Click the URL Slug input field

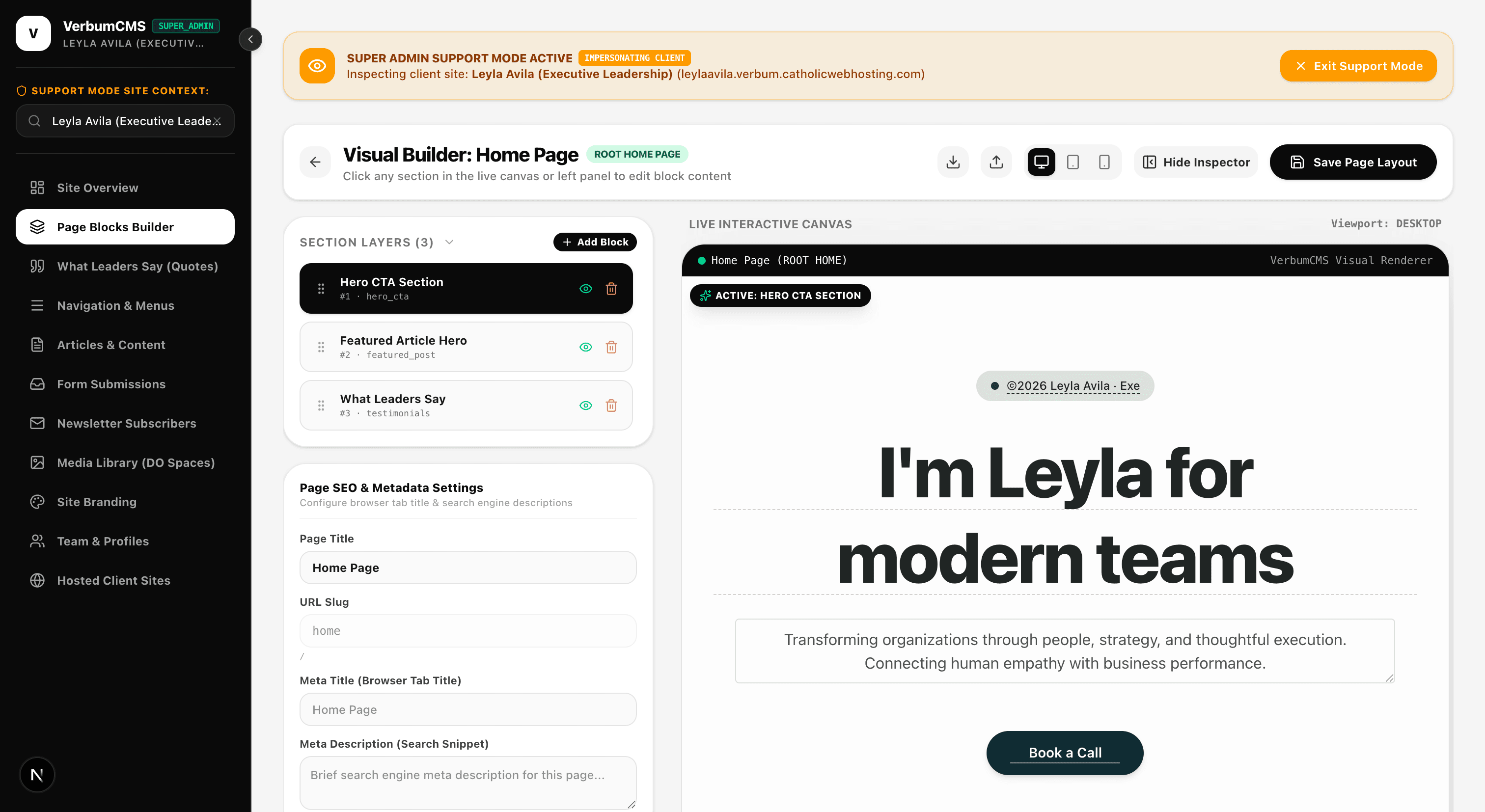(x=468, y=630)
